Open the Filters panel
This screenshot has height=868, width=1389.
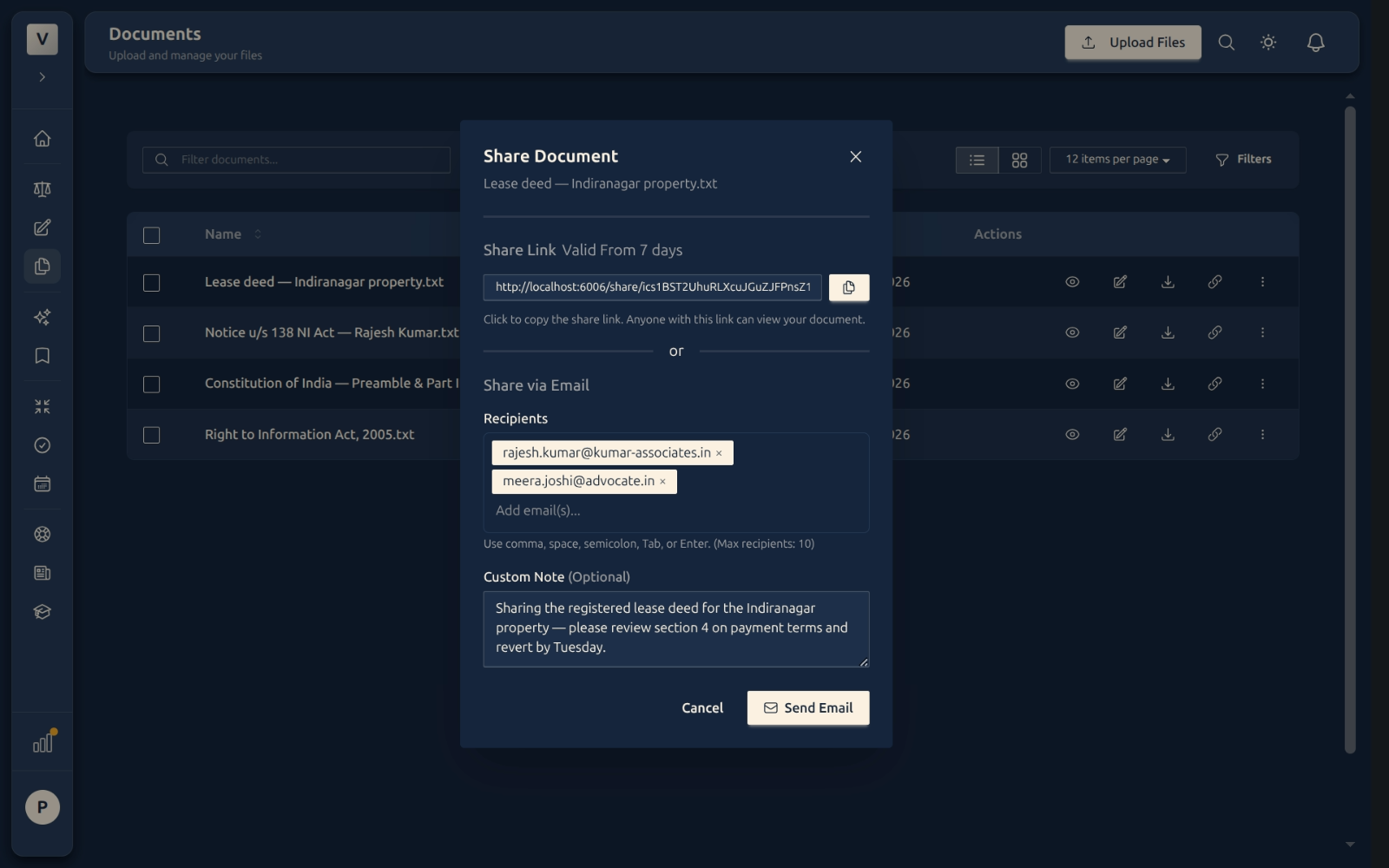pos(1243,160)
